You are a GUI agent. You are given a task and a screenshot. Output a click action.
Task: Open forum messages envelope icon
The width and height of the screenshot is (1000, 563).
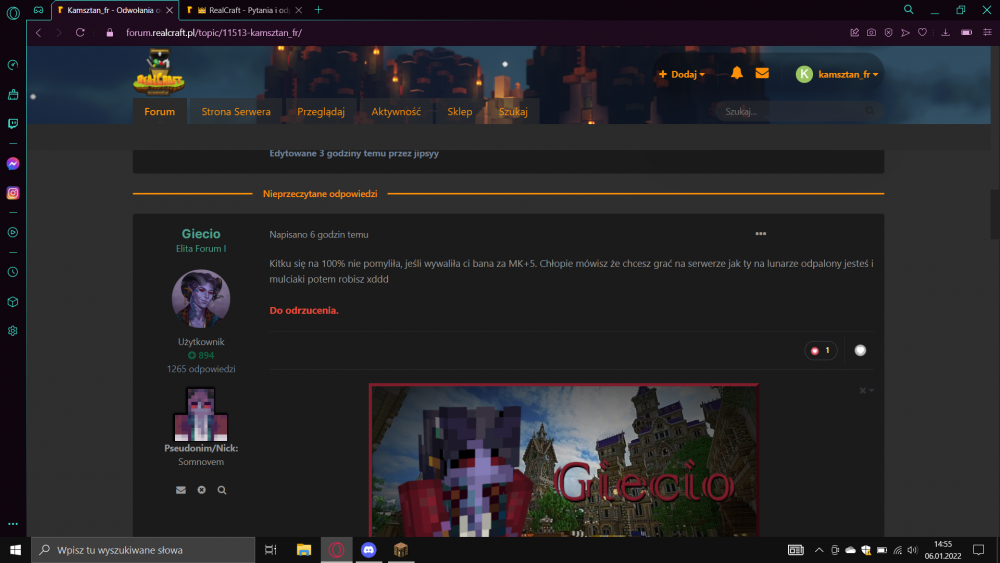pyautogui.click(x=762, y=73)
